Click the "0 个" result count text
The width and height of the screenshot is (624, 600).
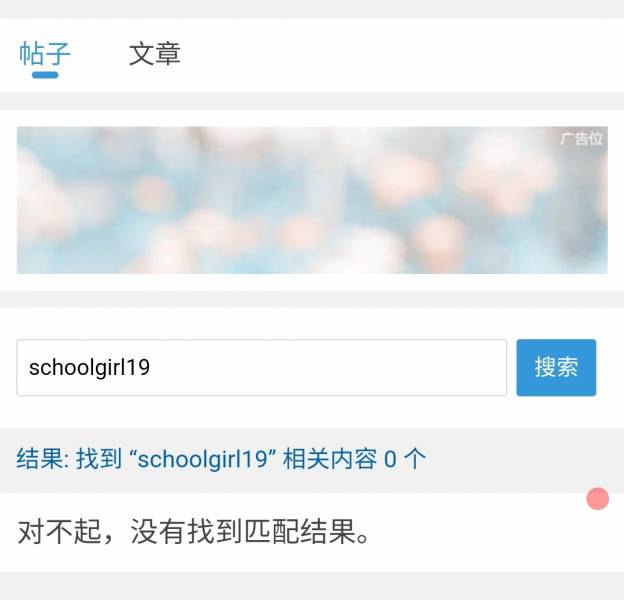click(x=405, y=459)
